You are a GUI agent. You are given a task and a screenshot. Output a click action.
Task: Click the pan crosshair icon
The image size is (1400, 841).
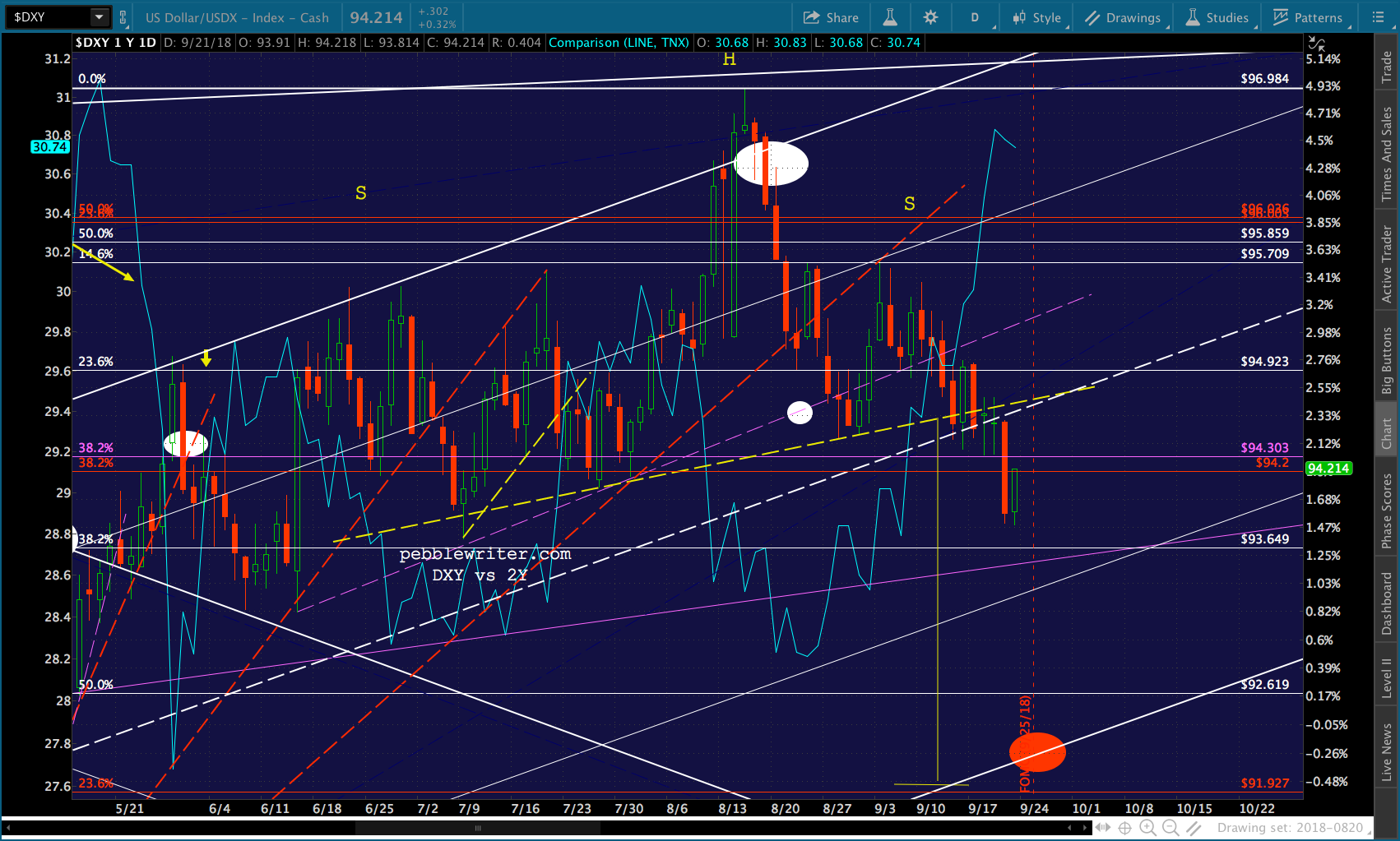[x=1124, y=828]
